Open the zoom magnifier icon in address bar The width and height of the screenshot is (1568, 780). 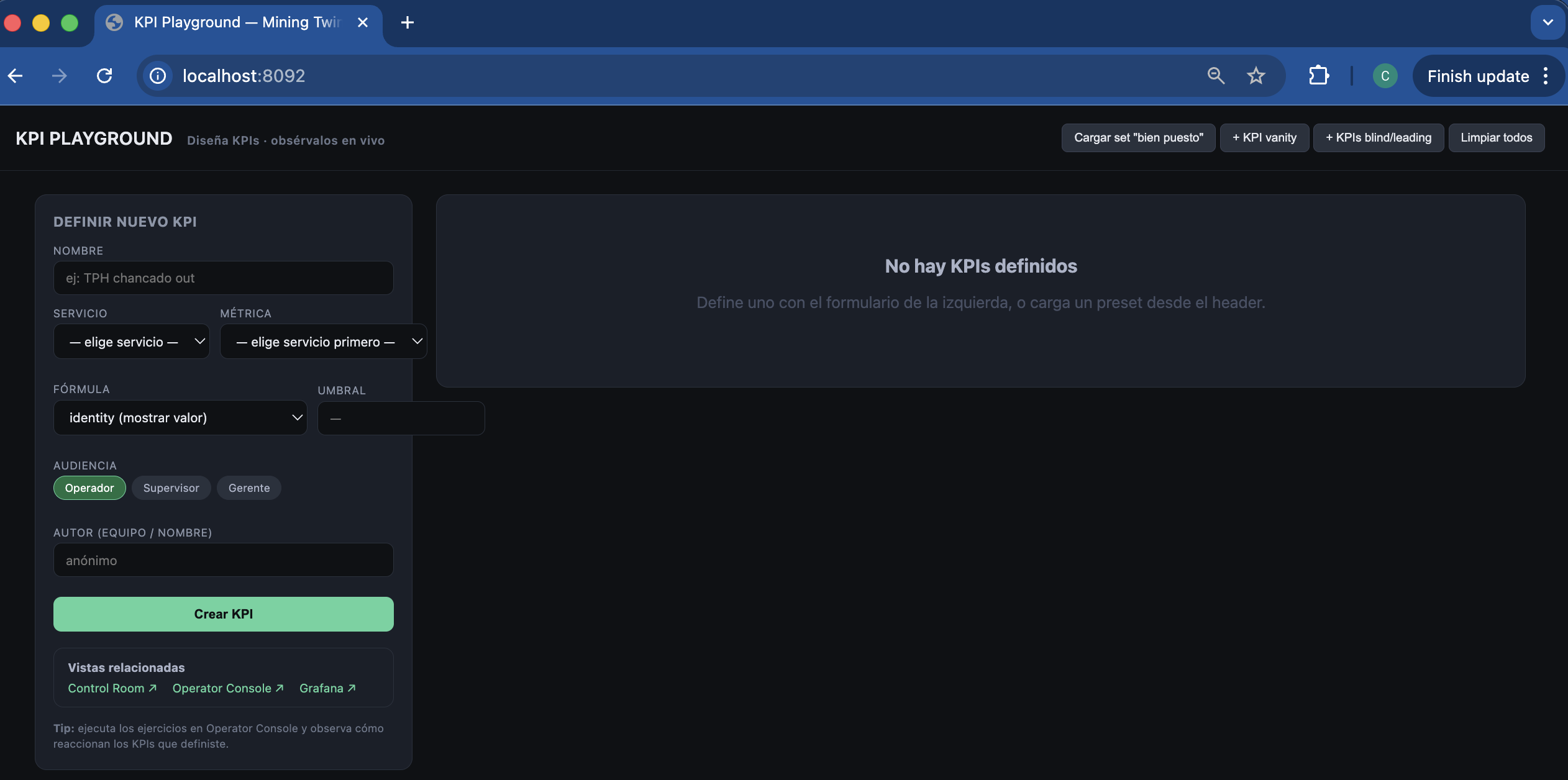(1216, 76)
